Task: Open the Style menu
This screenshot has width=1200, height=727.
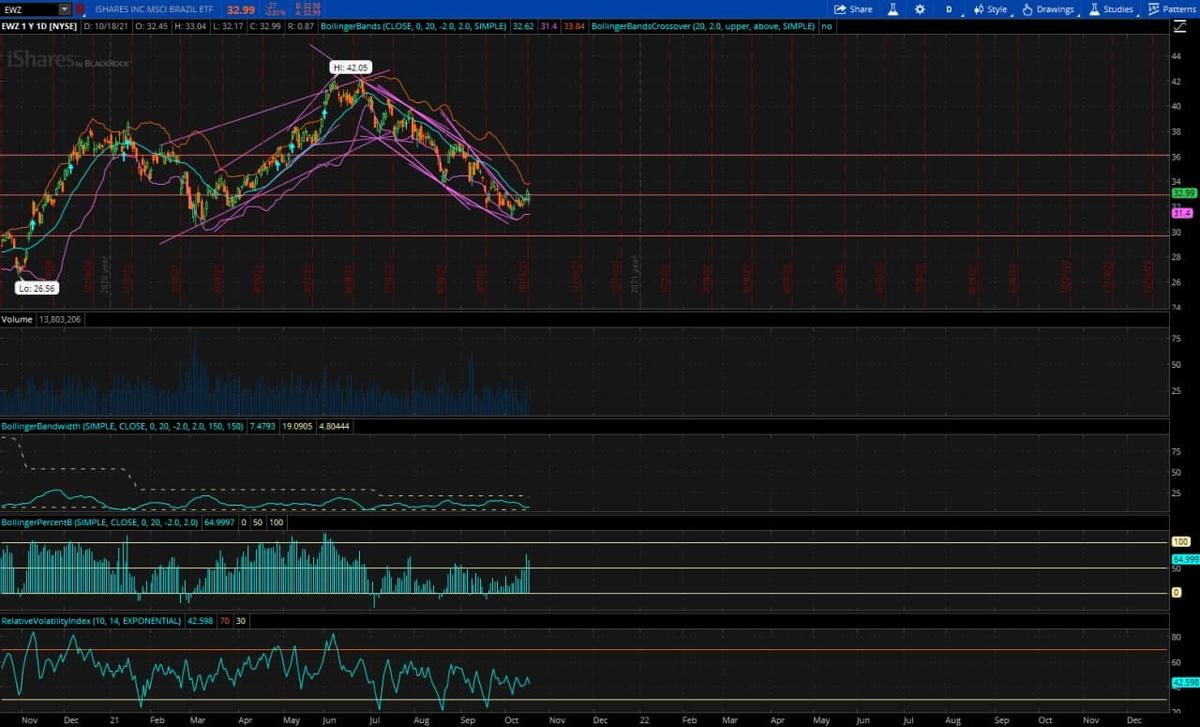Action: (990, 9)
